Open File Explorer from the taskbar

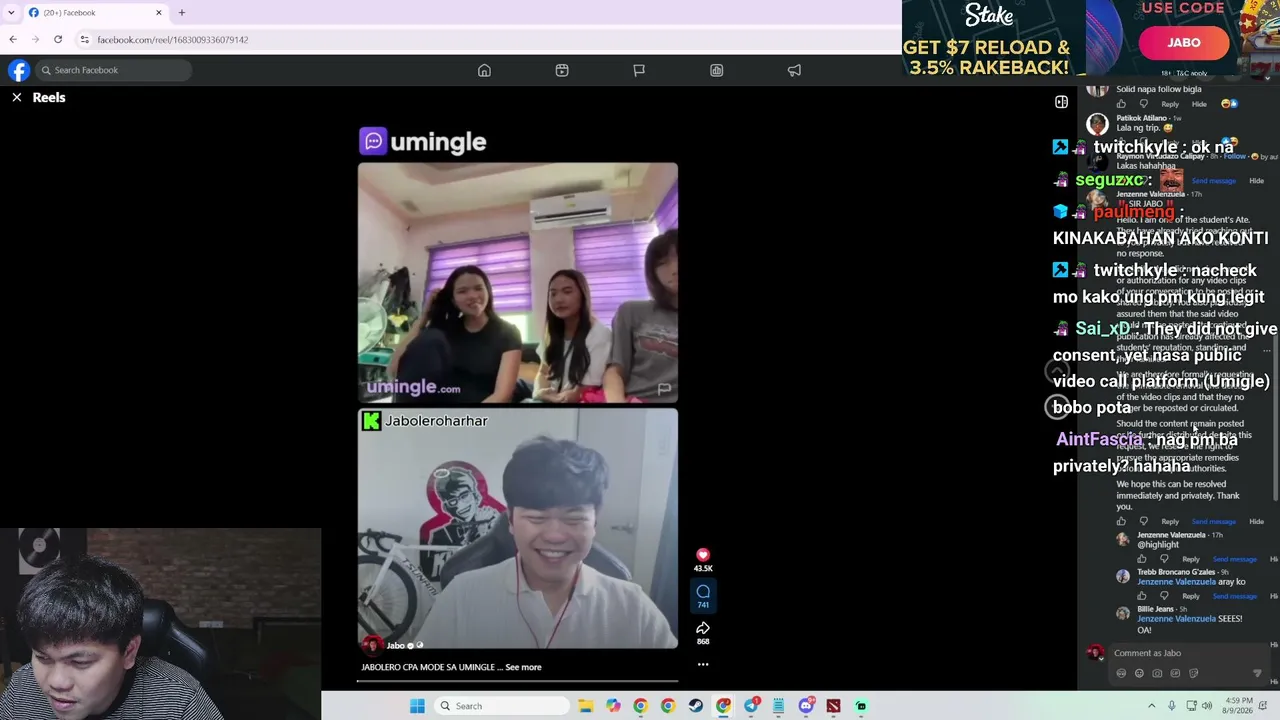pos(586,706)
